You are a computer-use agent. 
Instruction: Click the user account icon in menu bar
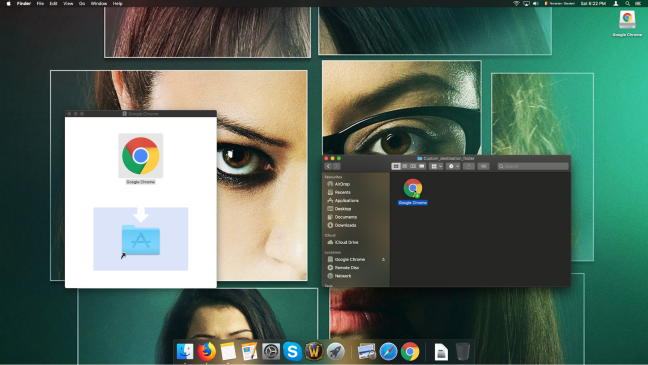pos(616,3)
